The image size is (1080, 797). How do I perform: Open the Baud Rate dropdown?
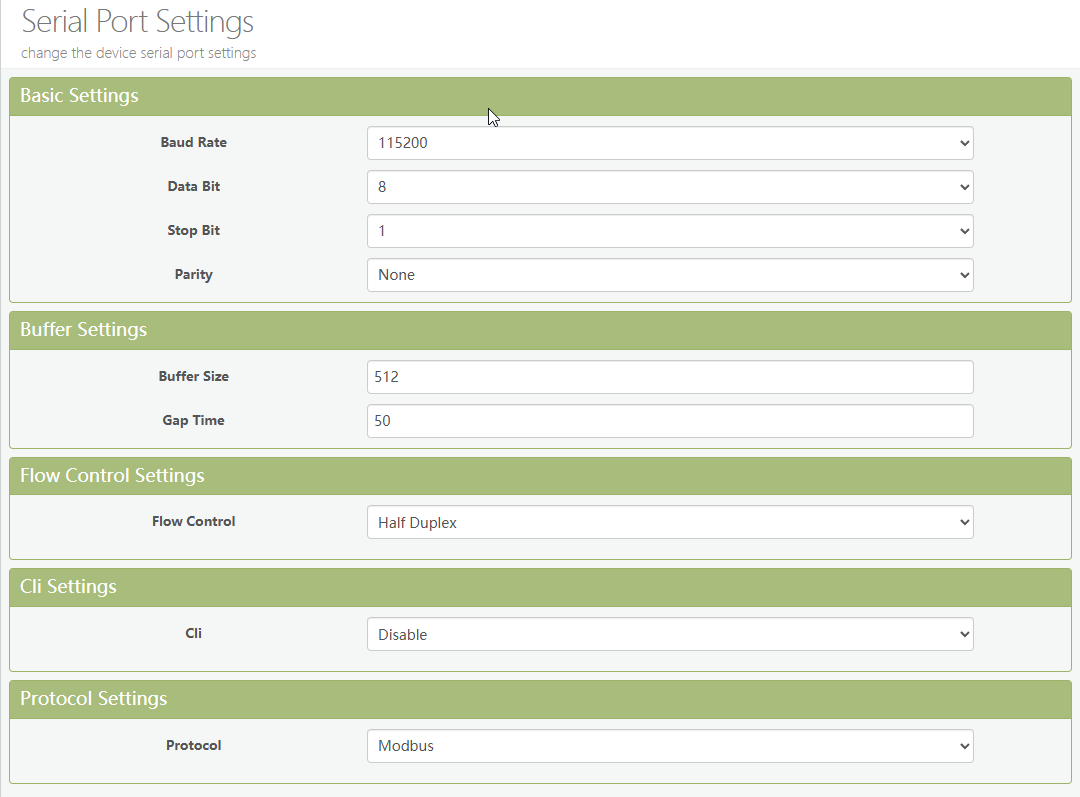tap(669, 143)
